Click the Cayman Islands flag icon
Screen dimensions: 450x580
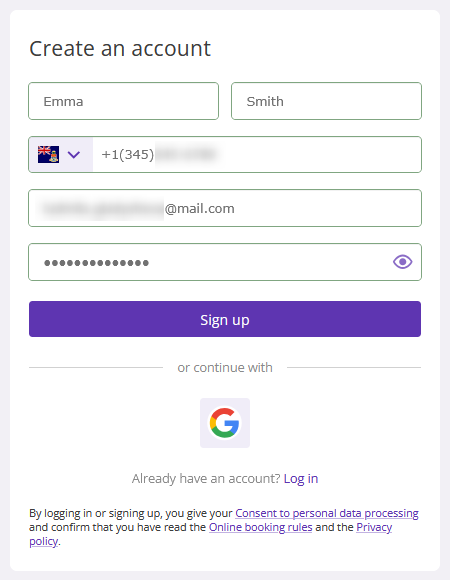coord(48,154)
